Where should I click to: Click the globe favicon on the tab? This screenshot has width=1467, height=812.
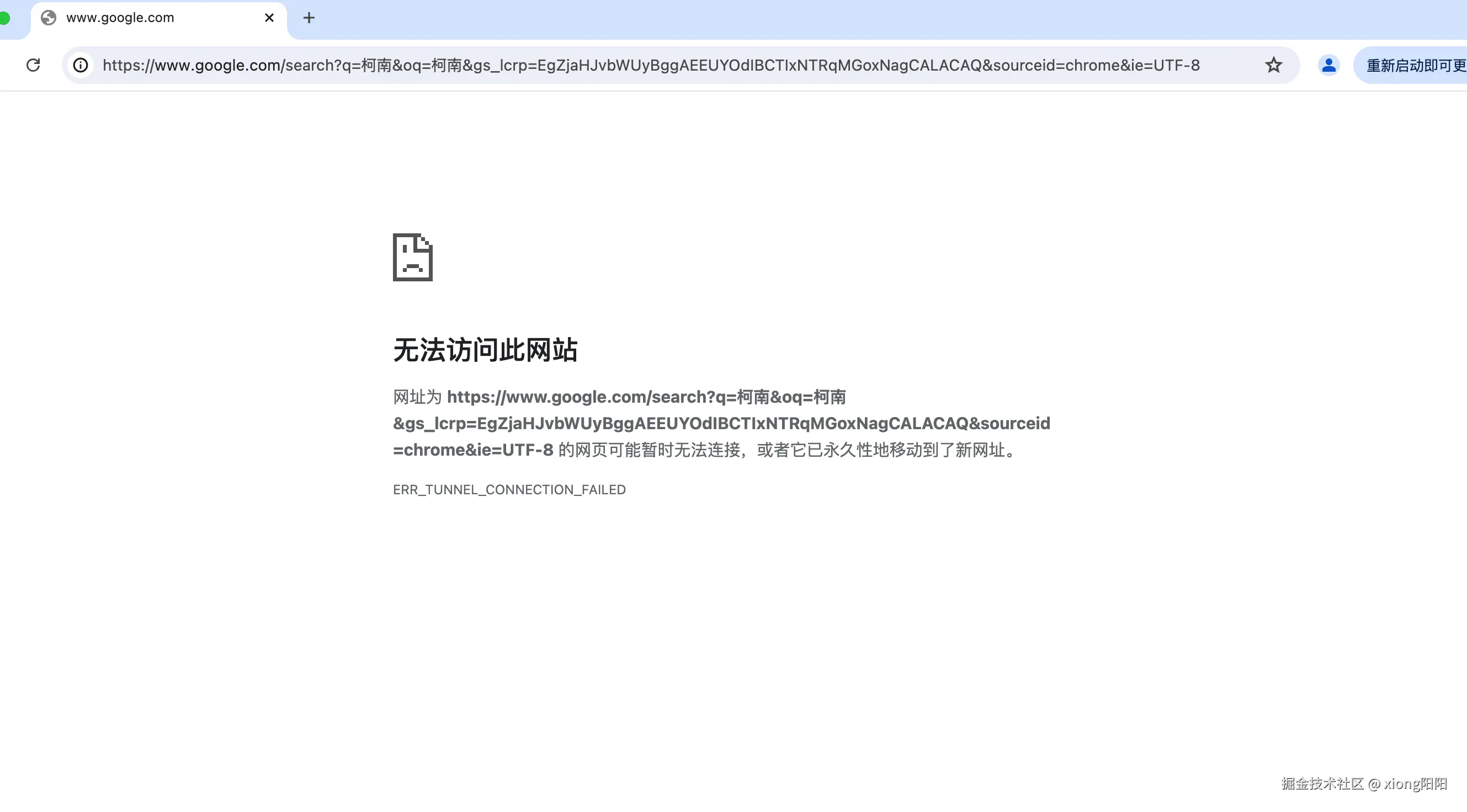click(49, 18)
